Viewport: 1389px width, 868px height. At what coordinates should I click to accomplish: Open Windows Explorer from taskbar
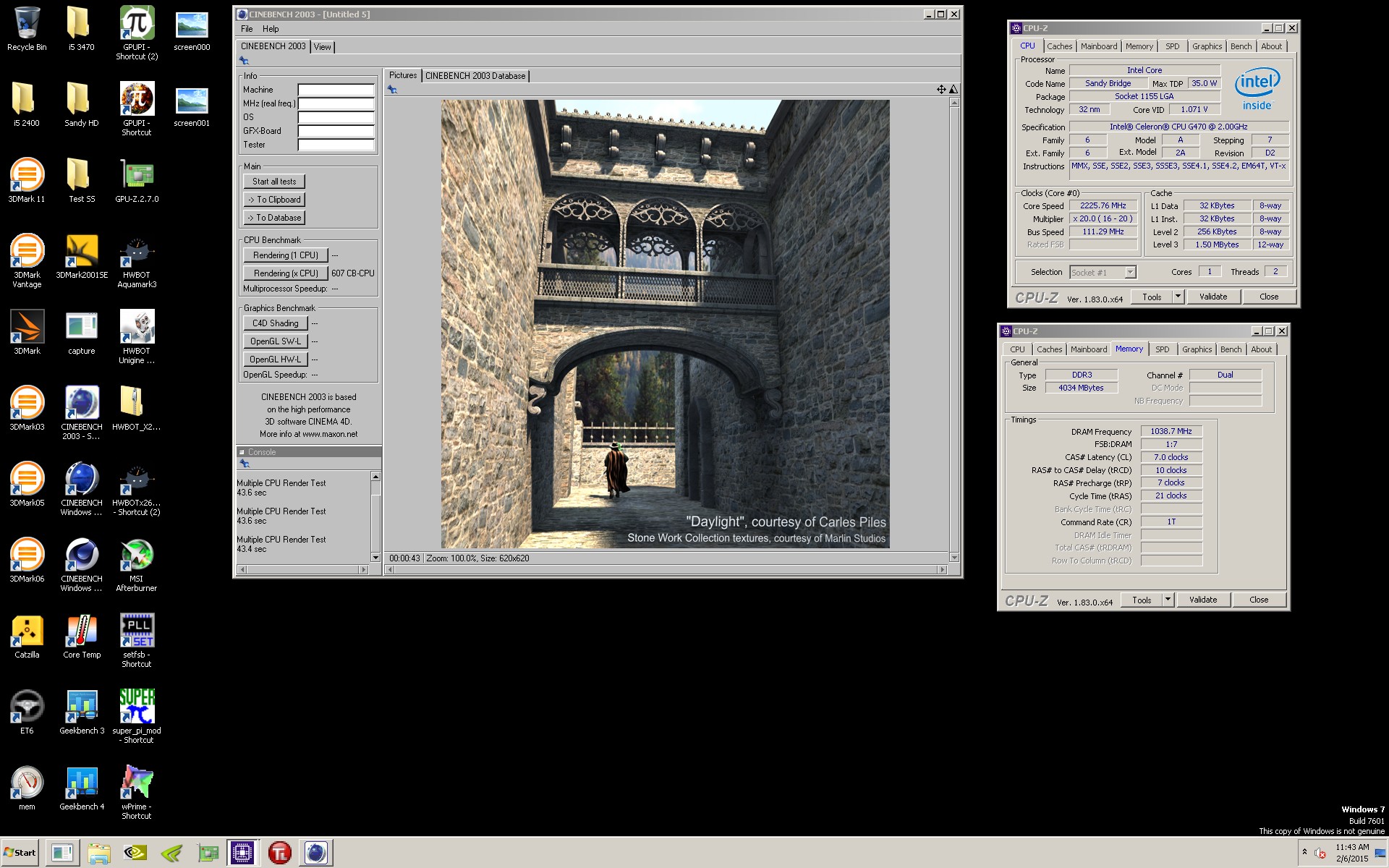98,853
